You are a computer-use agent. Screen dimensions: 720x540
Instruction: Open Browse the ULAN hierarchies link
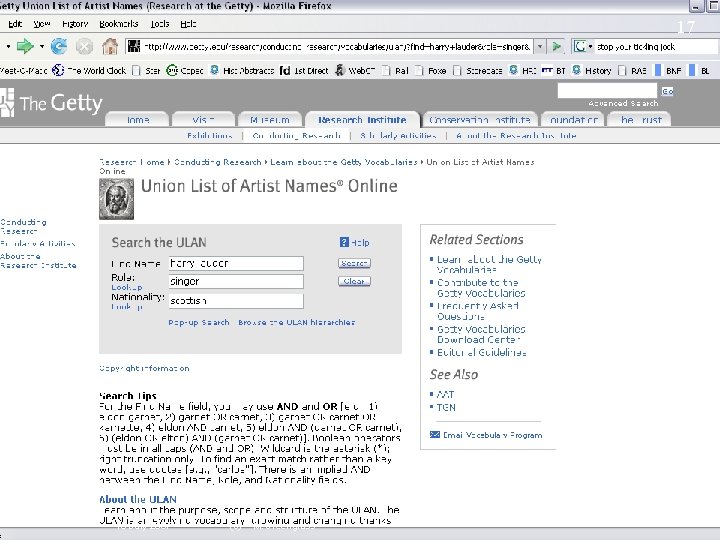coord(297,322)
